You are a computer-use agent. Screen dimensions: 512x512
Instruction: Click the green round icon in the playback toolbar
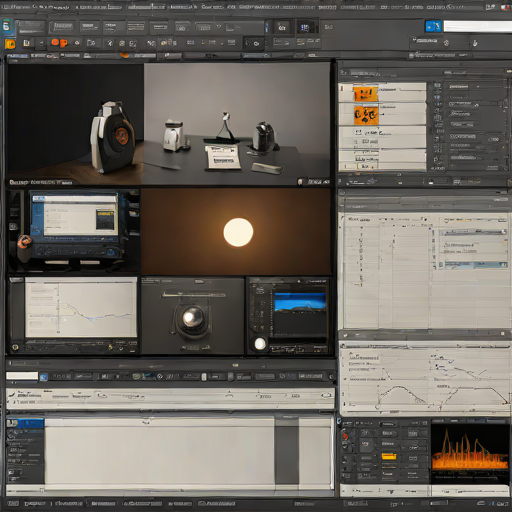(x=136, y=376)
